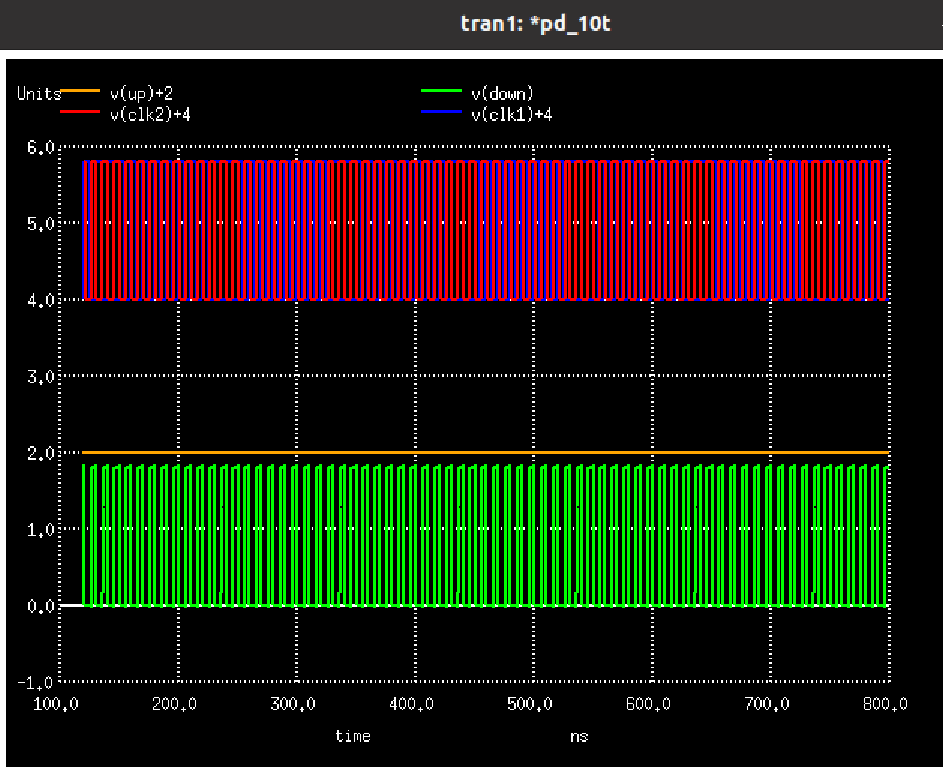Click the x-axis value 600.0
The width and height of the screenshot is (943, 767).
648,704
